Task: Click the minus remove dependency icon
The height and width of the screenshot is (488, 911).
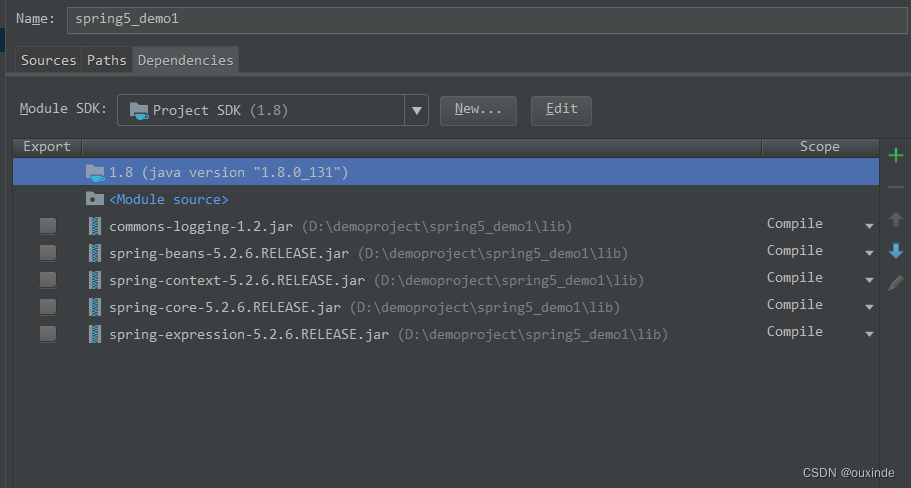Action: 895,187
